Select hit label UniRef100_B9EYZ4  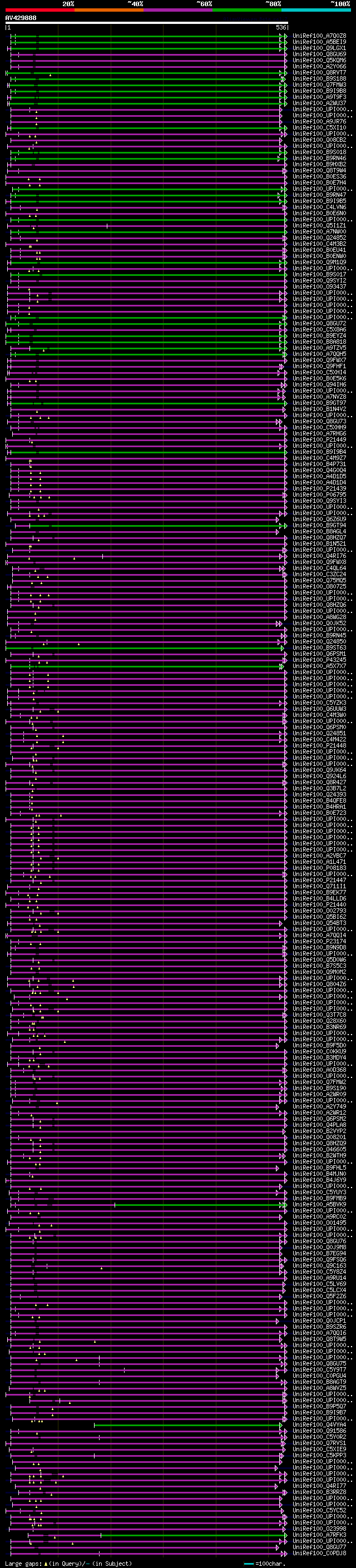click(319, 336)
